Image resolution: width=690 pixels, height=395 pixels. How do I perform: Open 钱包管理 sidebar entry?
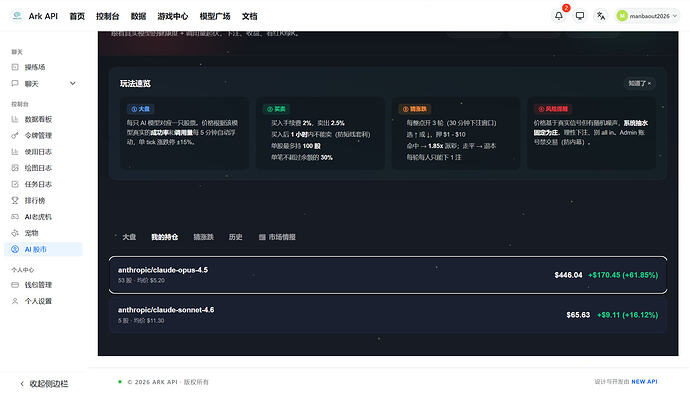click(x=43, y=285)
